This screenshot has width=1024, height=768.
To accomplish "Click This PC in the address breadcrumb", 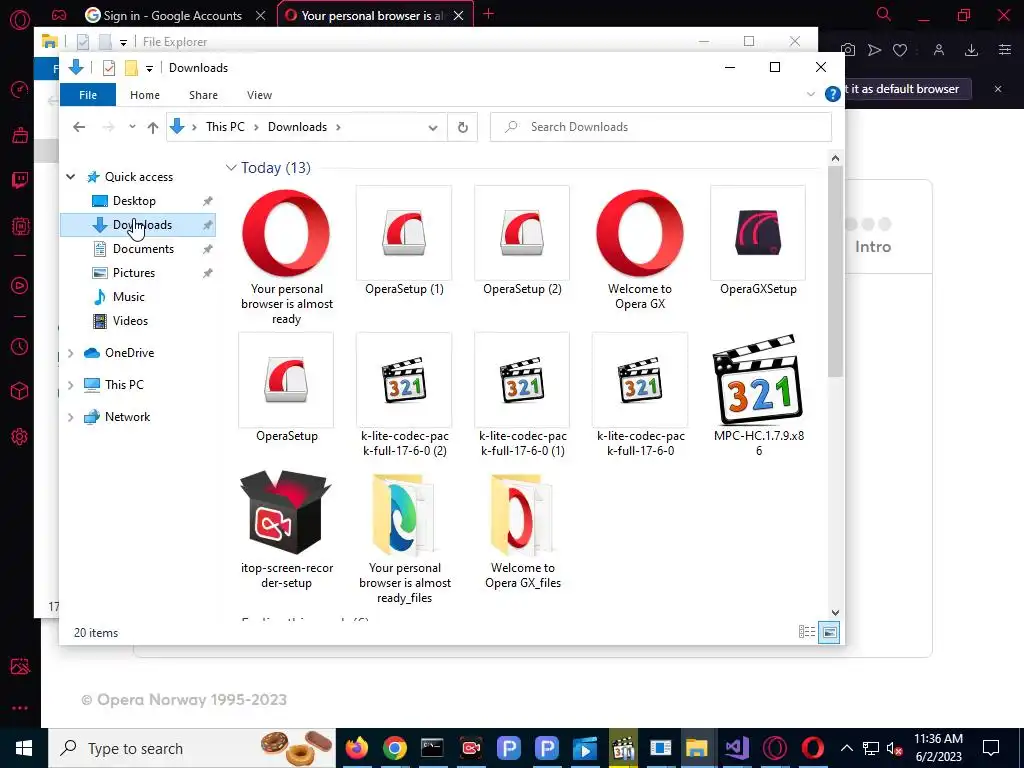I will pos(225,127).
